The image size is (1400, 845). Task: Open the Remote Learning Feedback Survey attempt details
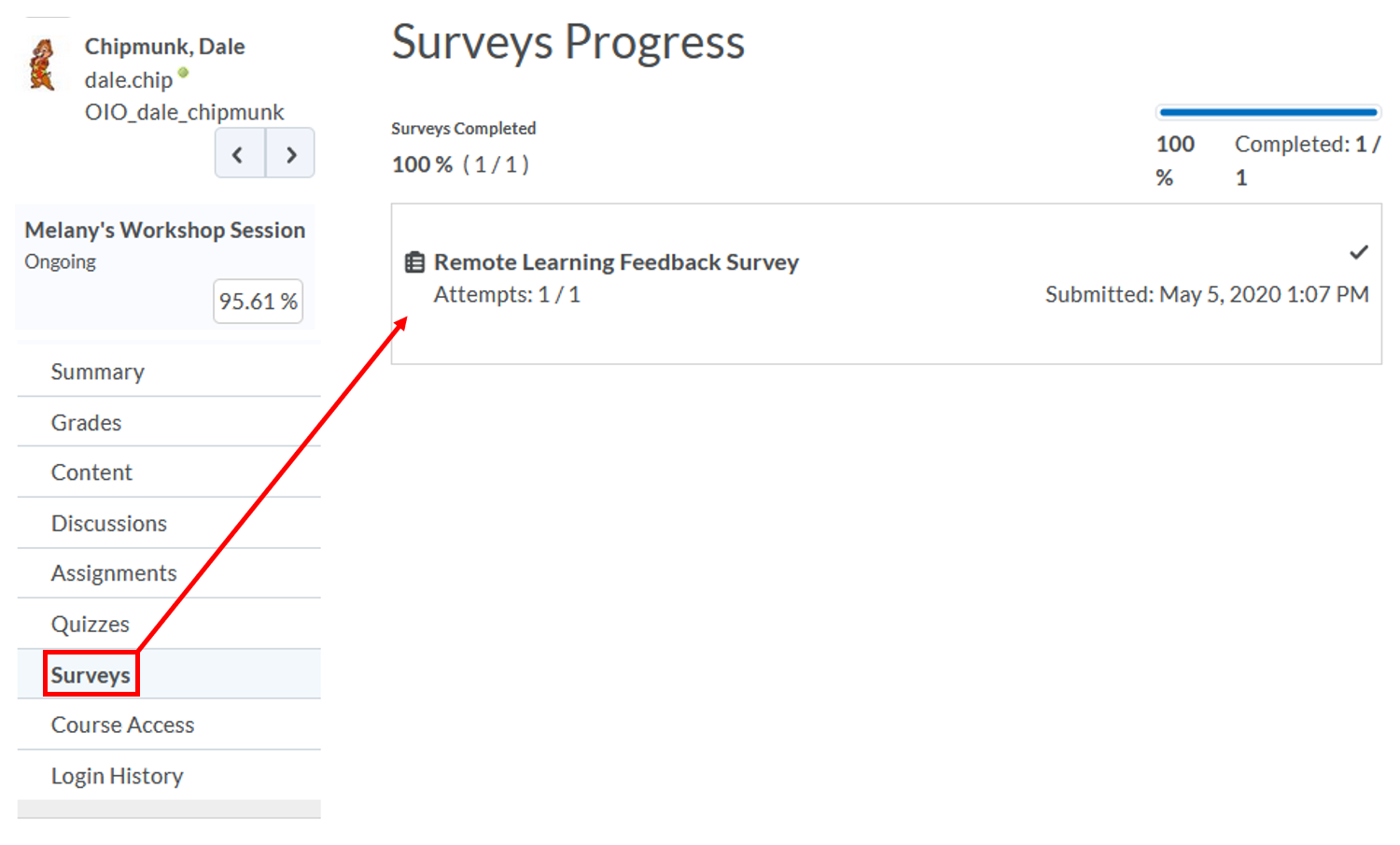click(616, 262)
